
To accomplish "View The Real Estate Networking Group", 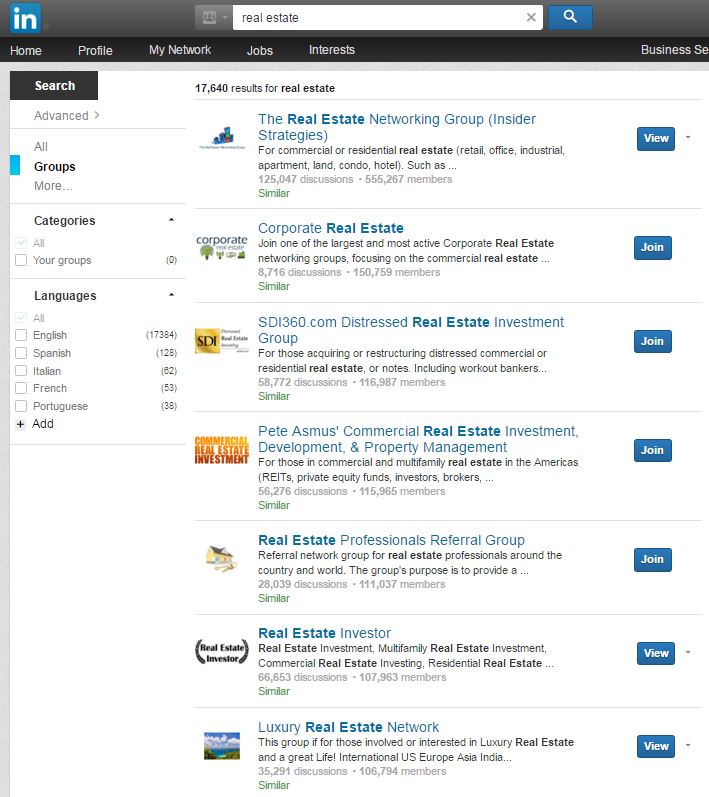I will point(656,139).
